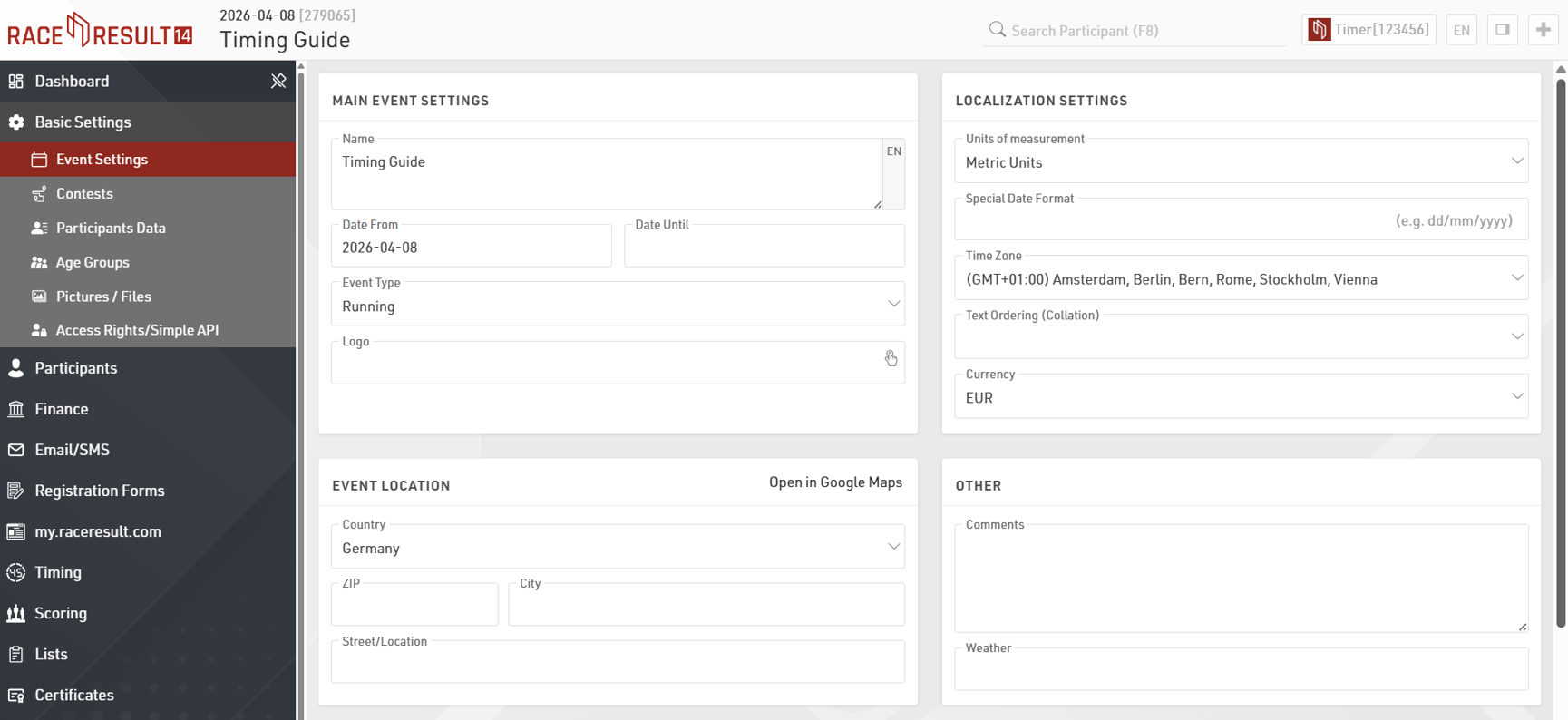Open the Certificates section
The image size is (1568, 720).
(73, 695)
